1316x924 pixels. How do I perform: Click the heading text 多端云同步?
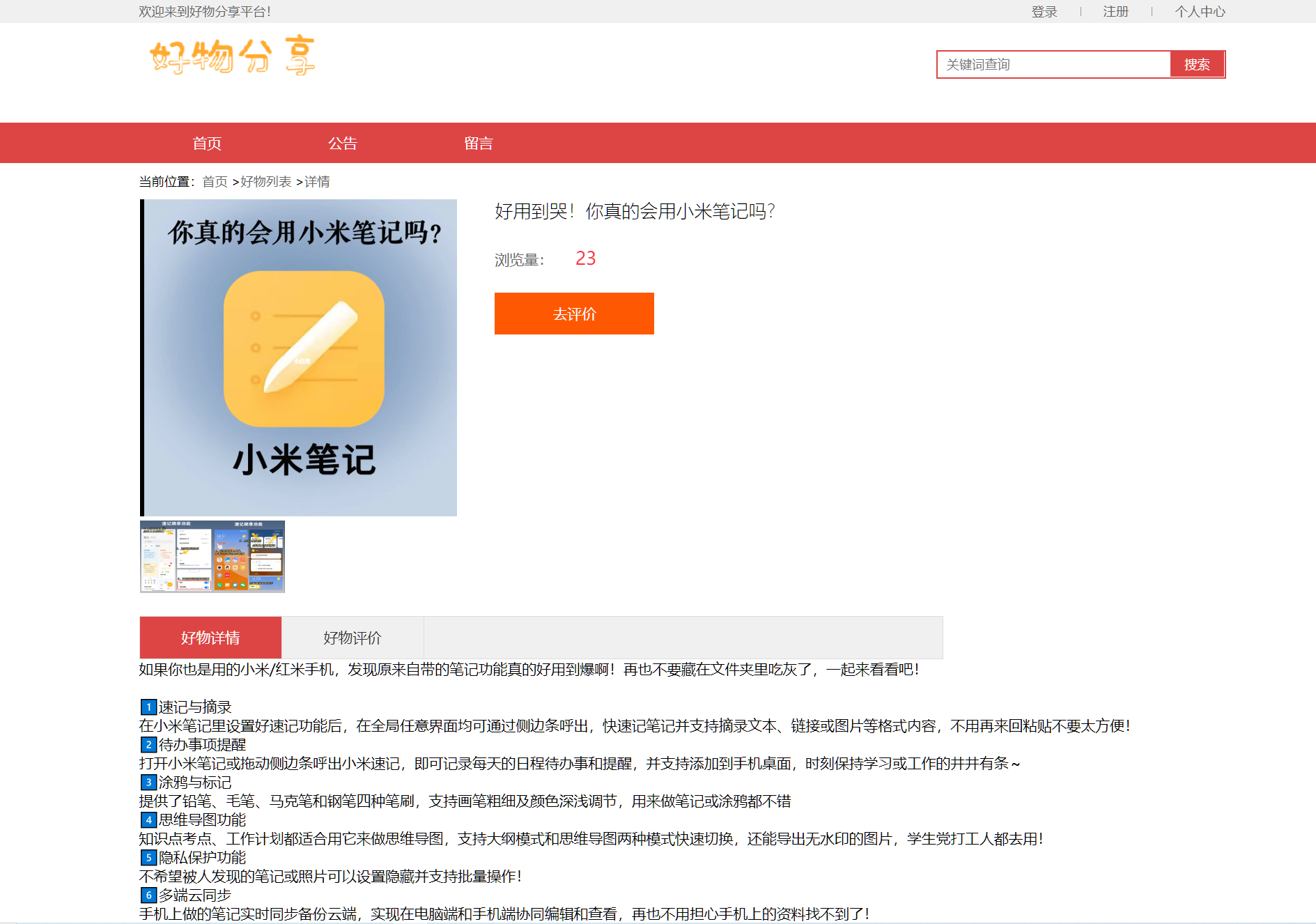pos(195,895)
